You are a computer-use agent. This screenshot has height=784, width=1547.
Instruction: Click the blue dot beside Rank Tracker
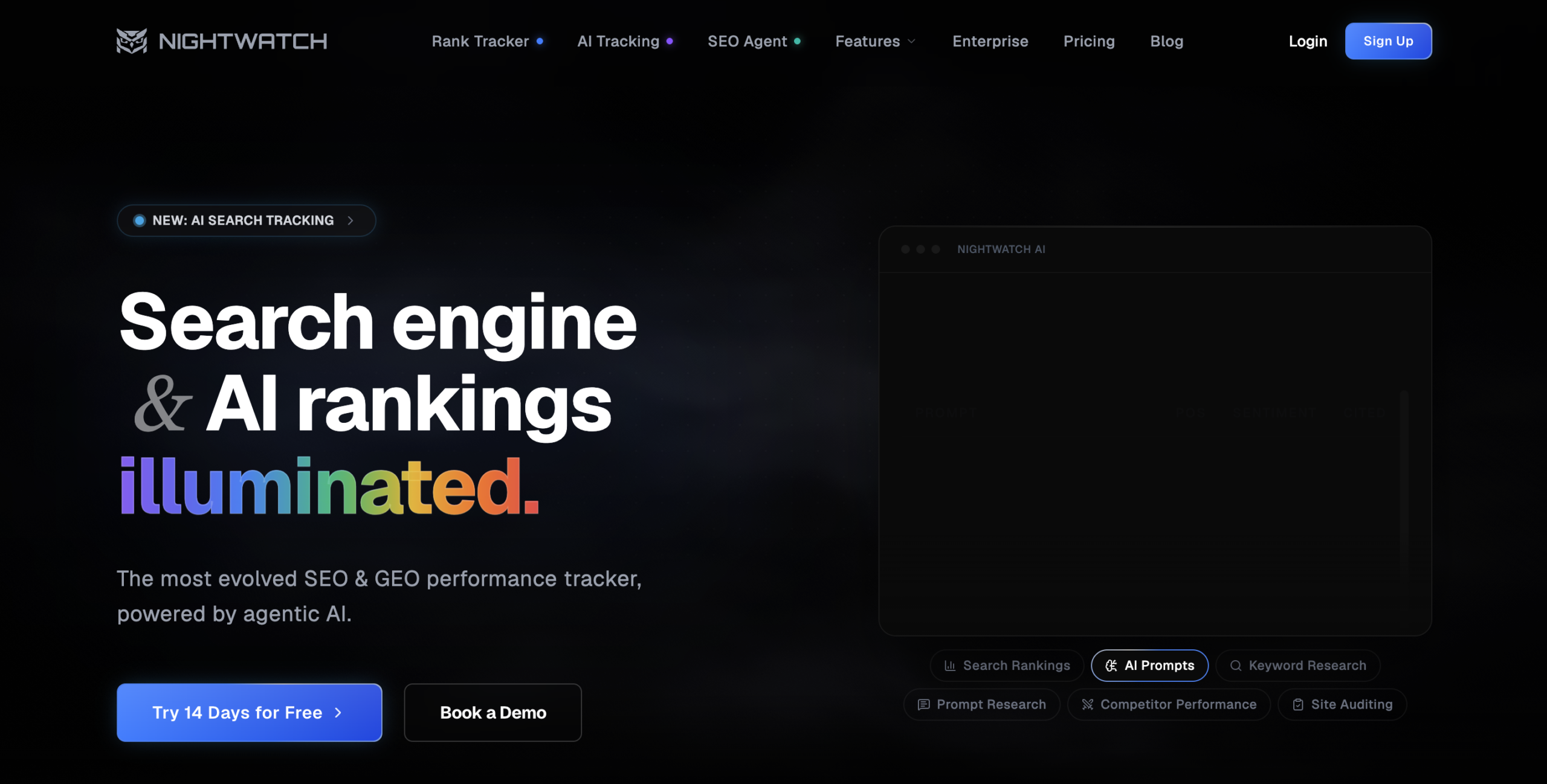pyautogui.click(x=540, y=41)
